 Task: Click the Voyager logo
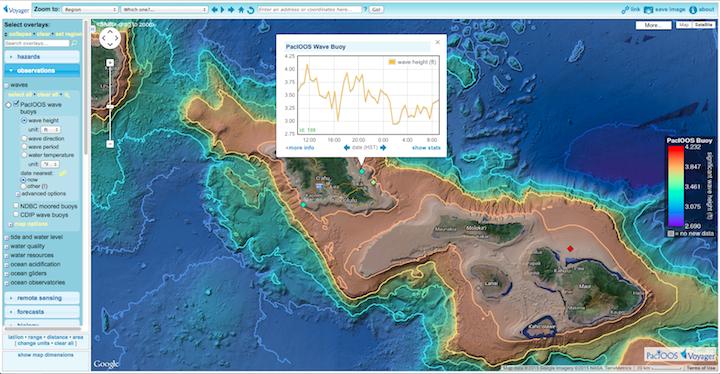[x=17, y=9]
